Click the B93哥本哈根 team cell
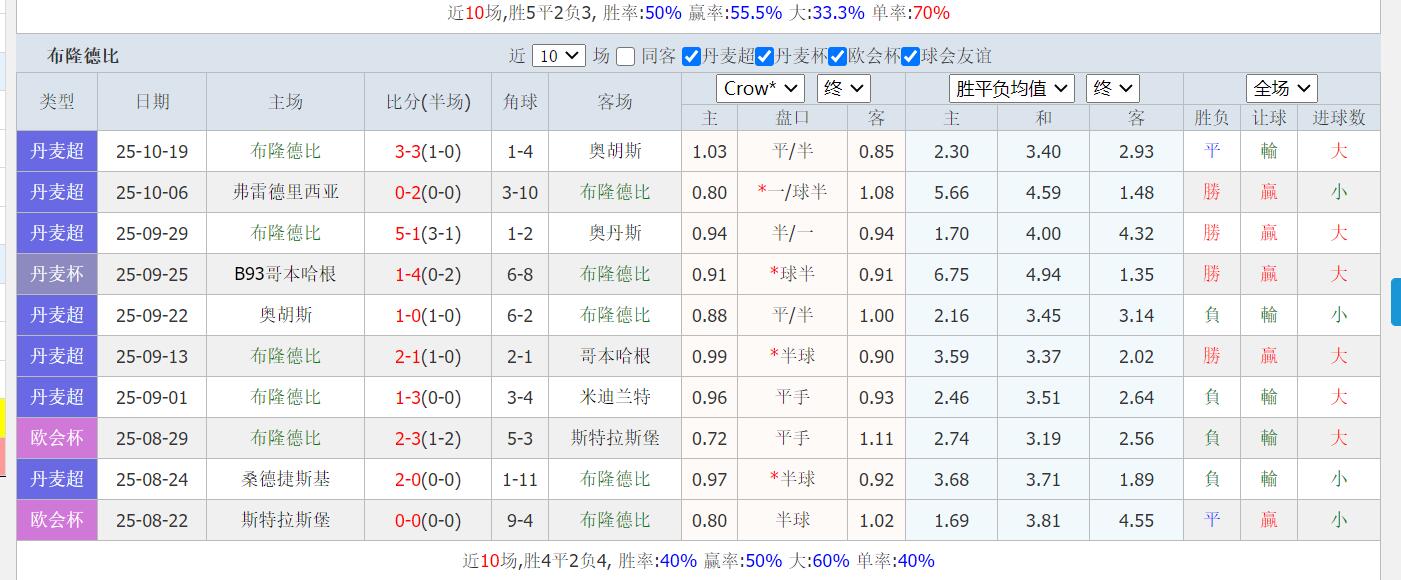Image resolution: width=1401 pixels, height=580 pixels. tap(285, 274)
